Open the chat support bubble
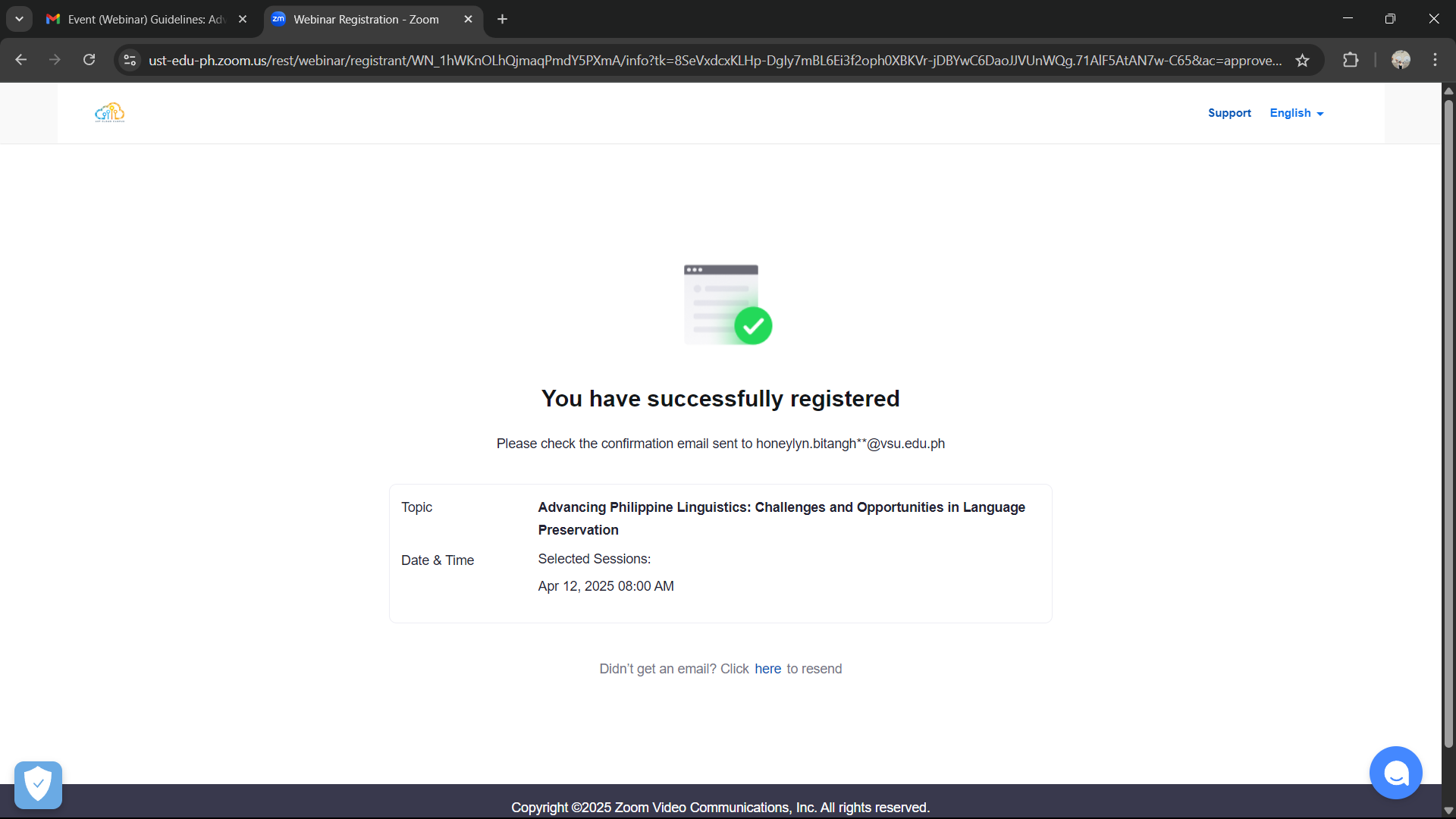The width and height of the screenshot is (1456, 819). pos(1395,773)
